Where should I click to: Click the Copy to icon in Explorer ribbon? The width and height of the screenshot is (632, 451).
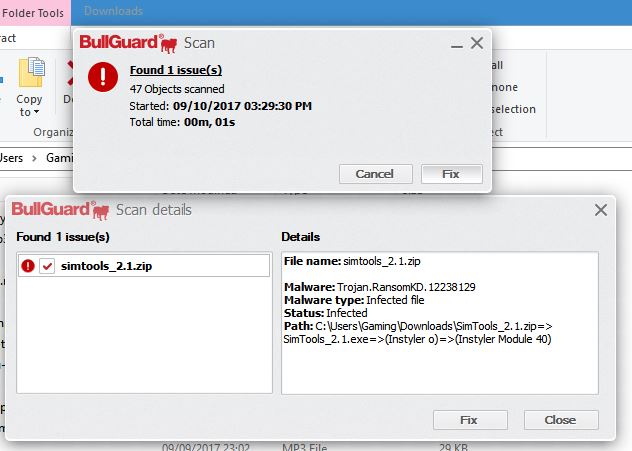point(31,73)
